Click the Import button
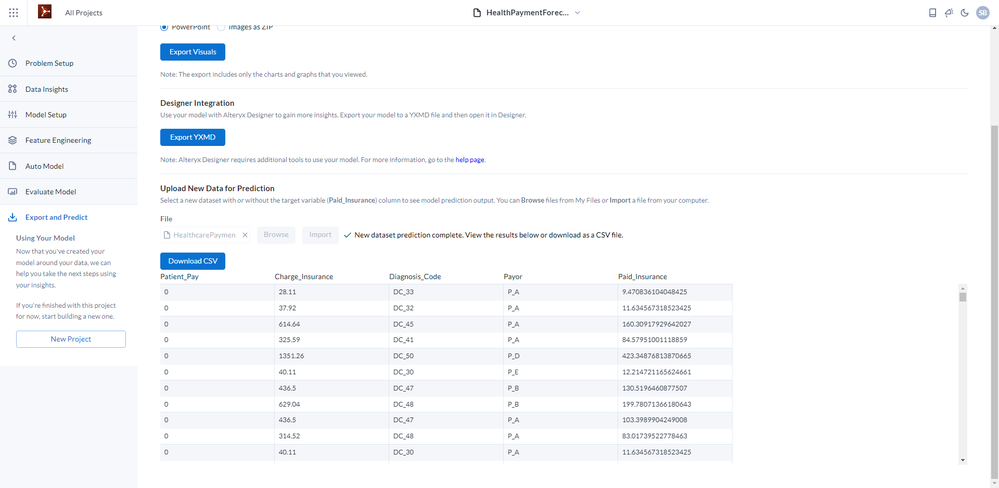Screen dimensions: 999x488 [x=320, y=235]
